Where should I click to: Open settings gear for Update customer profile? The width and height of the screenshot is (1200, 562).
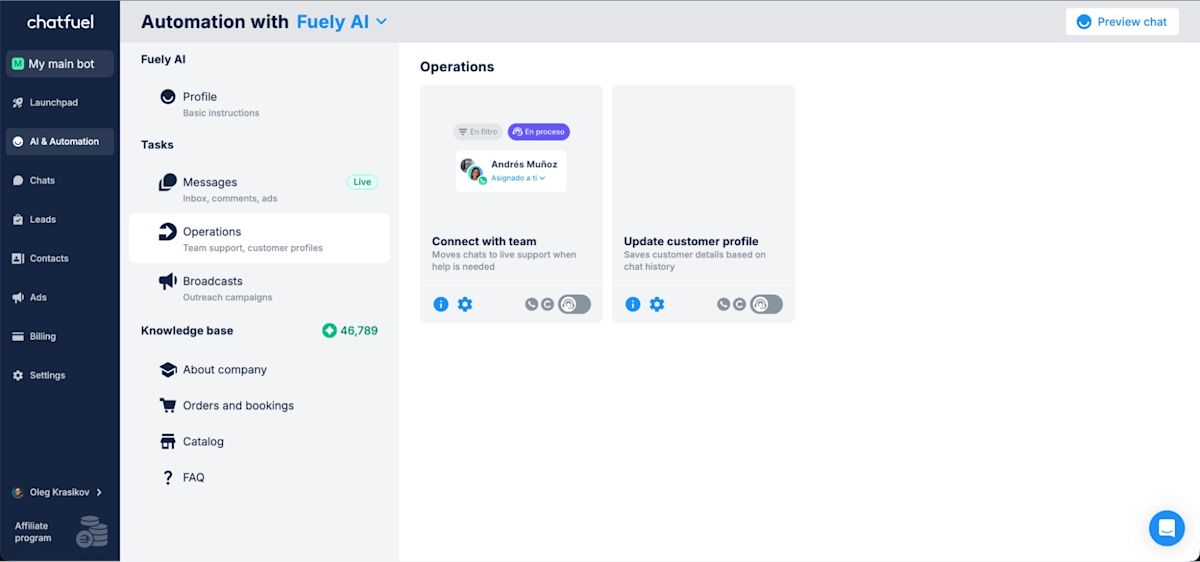[x=657, y=304]
